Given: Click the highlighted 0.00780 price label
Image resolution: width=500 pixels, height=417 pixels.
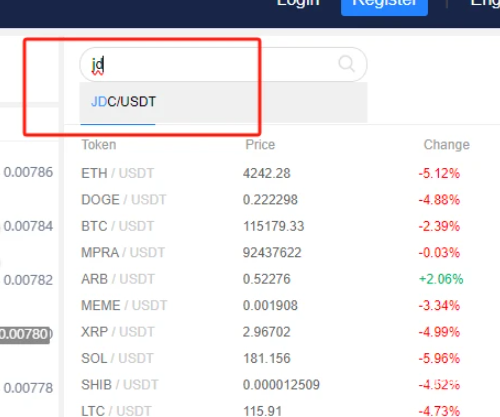Looking at the screenshot, I should (25, 334).
